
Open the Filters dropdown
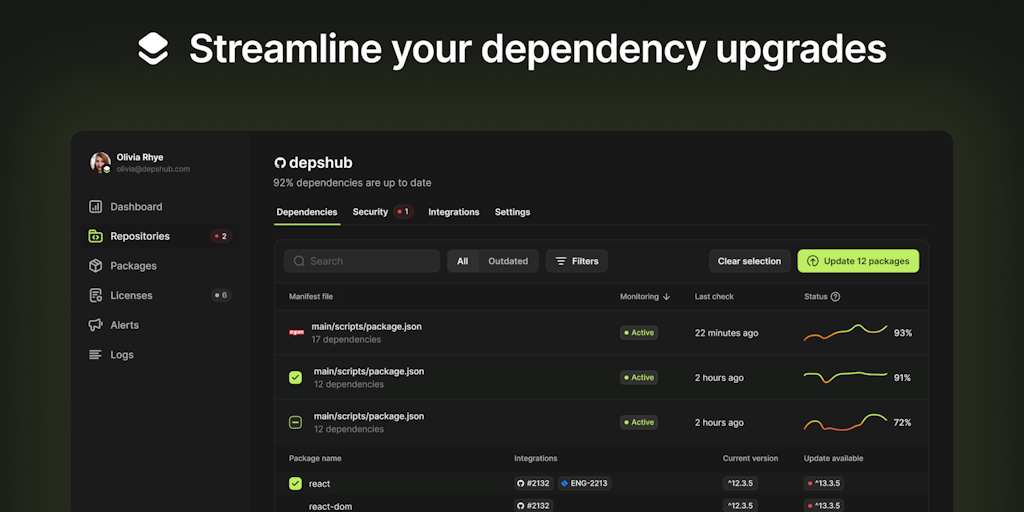coord(577,261)
